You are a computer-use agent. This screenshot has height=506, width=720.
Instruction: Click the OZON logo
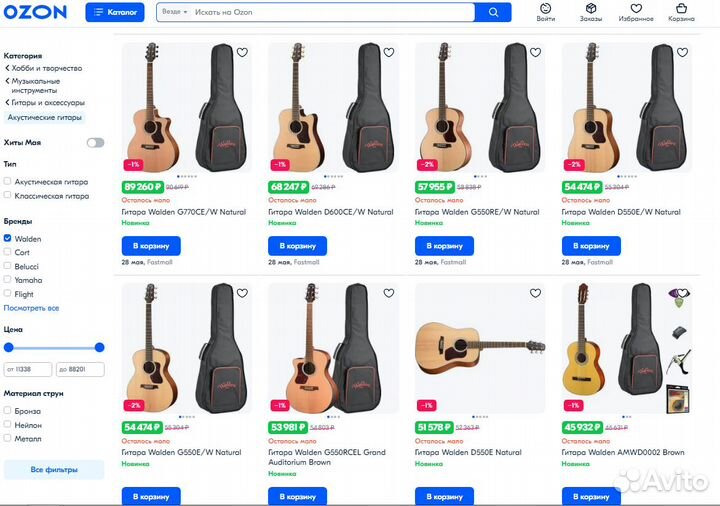[35, 12]
